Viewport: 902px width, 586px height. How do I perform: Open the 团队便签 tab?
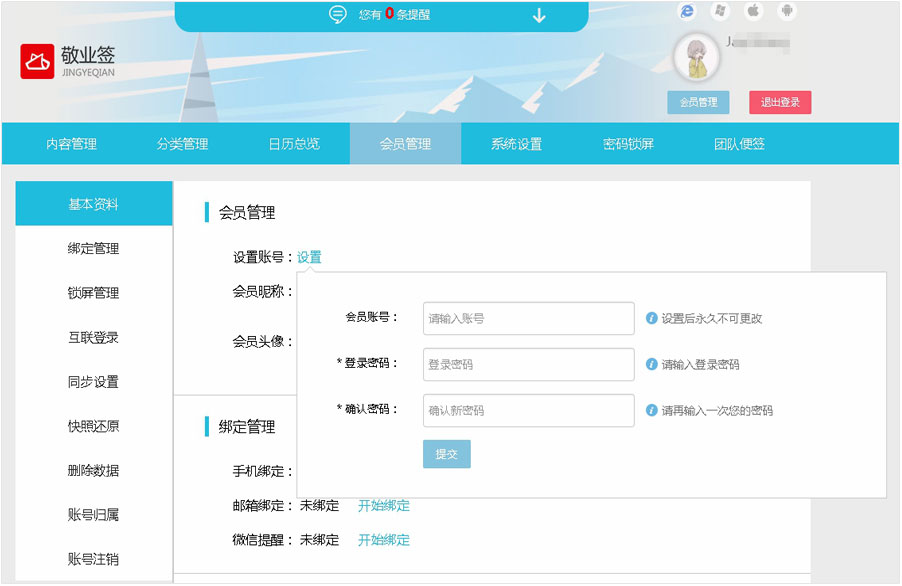pos(739,144)
